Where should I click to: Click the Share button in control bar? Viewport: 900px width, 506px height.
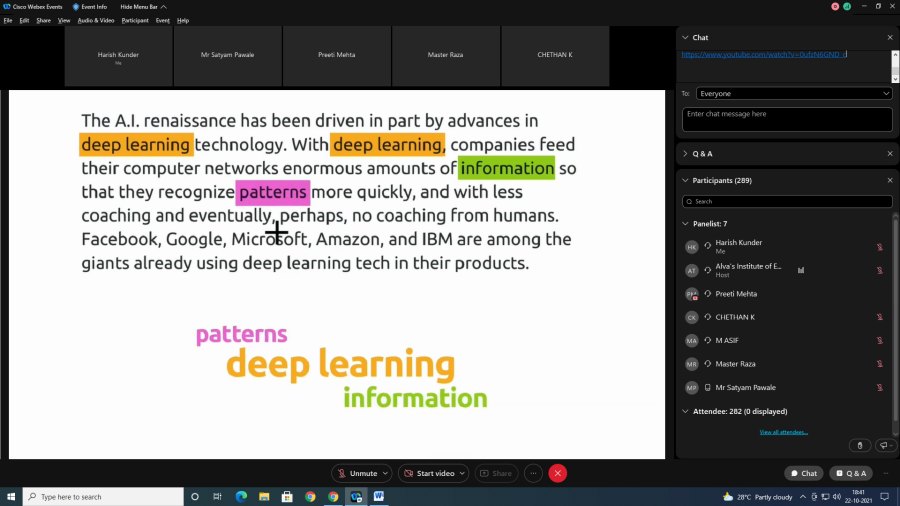pos(496,473)
